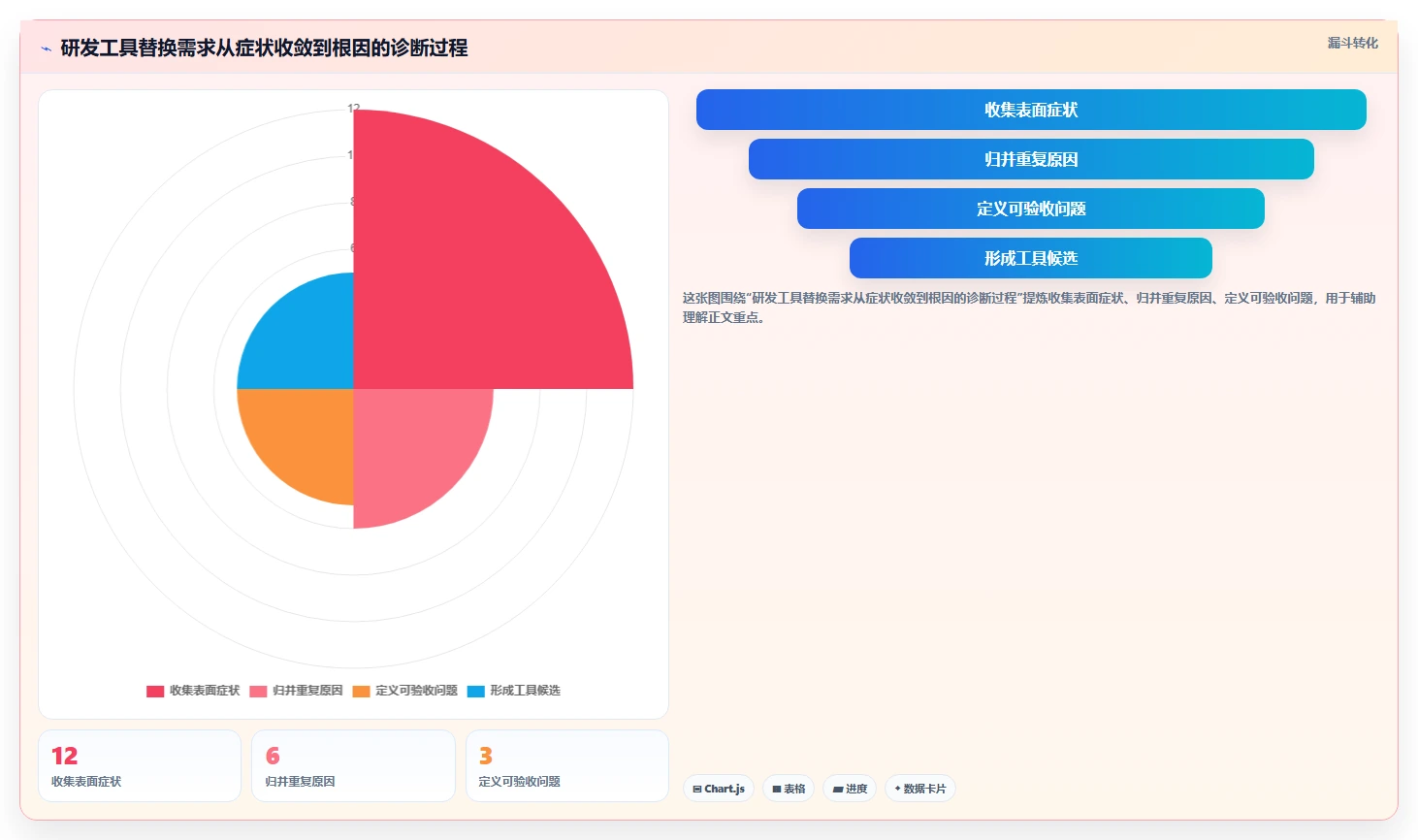Select the 收集表面症状 funnel bar

1031,110
